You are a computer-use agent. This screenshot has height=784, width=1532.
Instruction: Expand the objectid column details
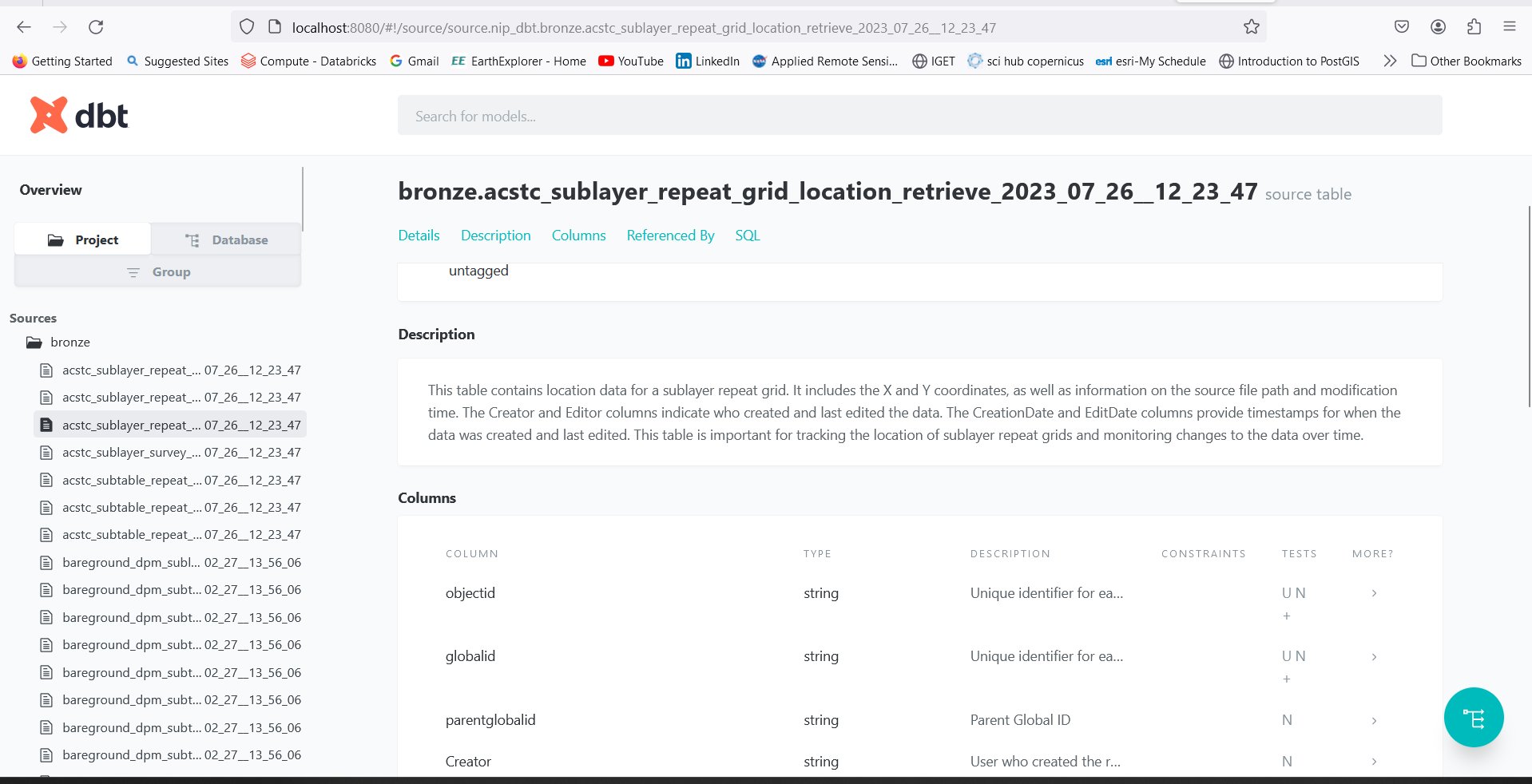1374,593
